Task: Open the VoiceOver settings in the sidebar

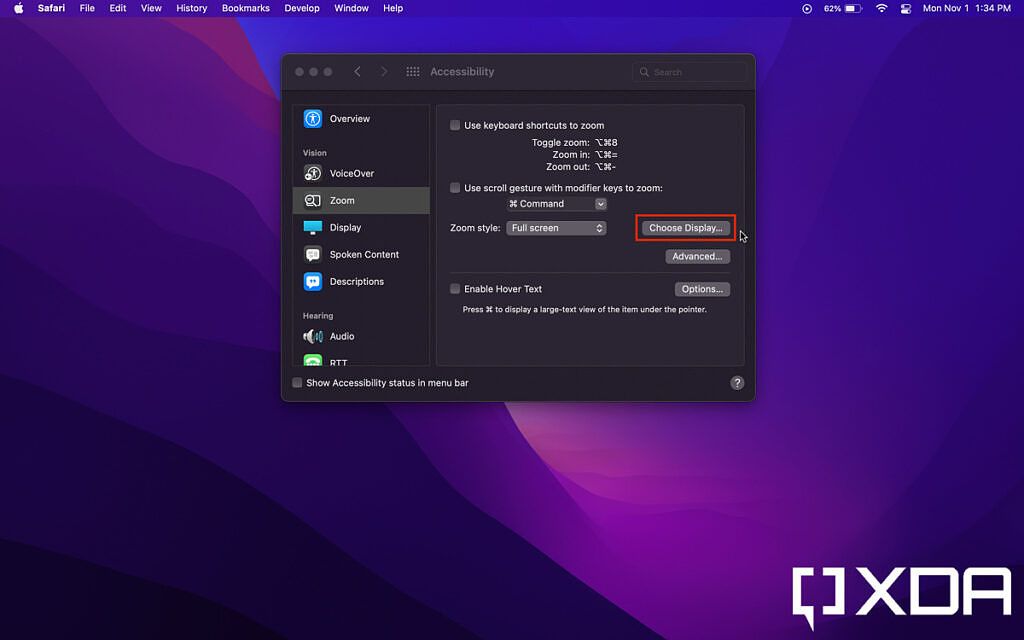Action: click(350, 173)
